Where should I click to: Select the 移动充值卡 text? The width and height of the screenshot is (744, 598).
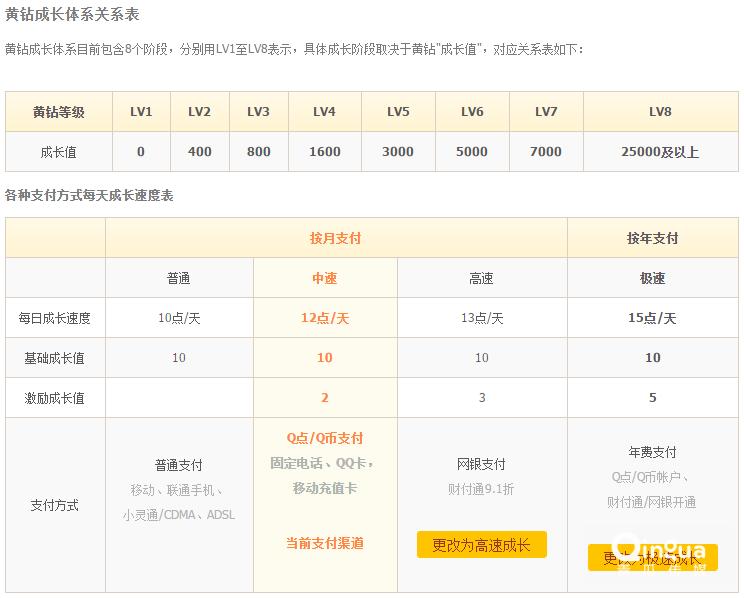325,488
